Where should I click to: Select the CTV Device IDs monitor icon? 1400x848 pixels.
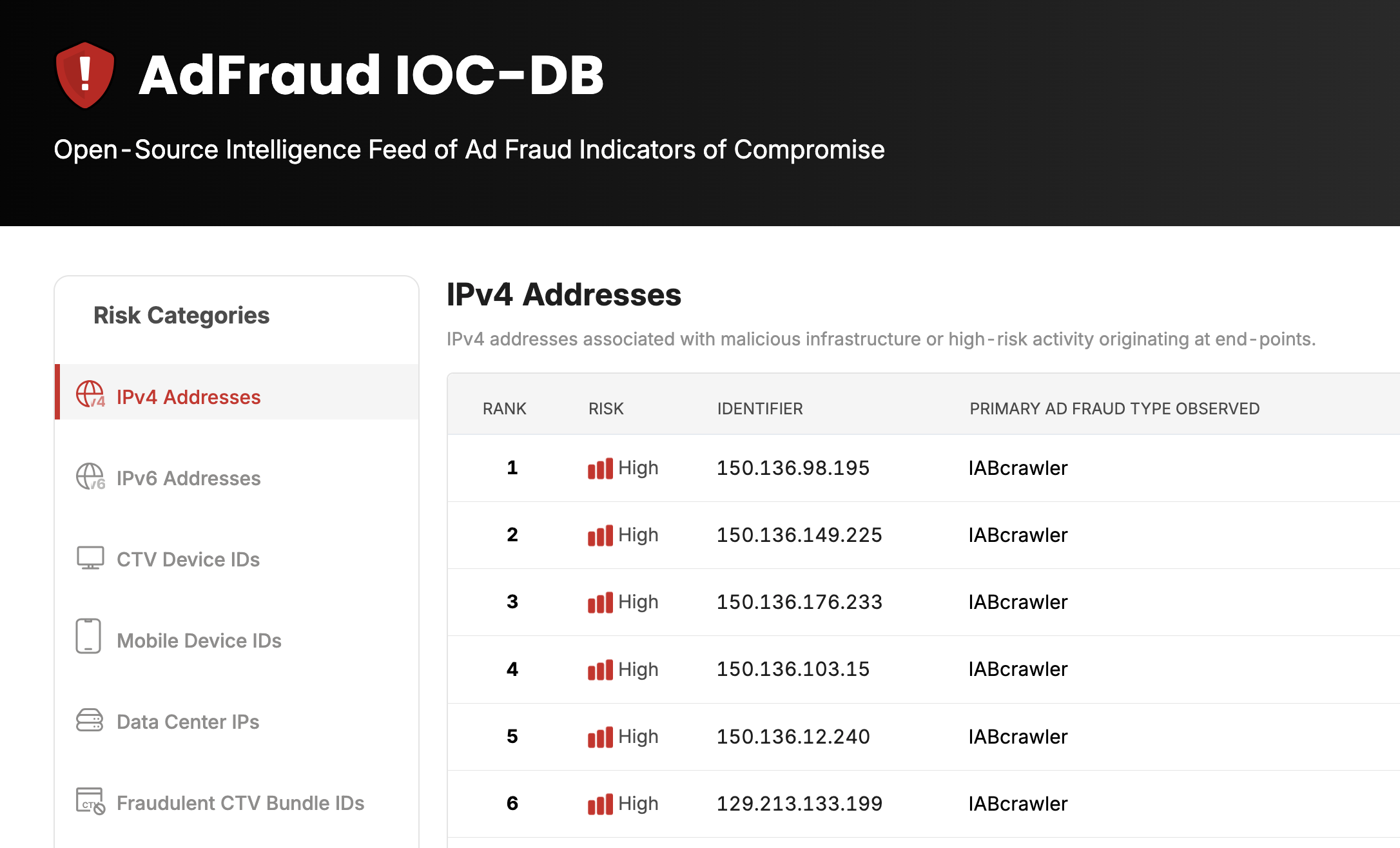point(90,558)
